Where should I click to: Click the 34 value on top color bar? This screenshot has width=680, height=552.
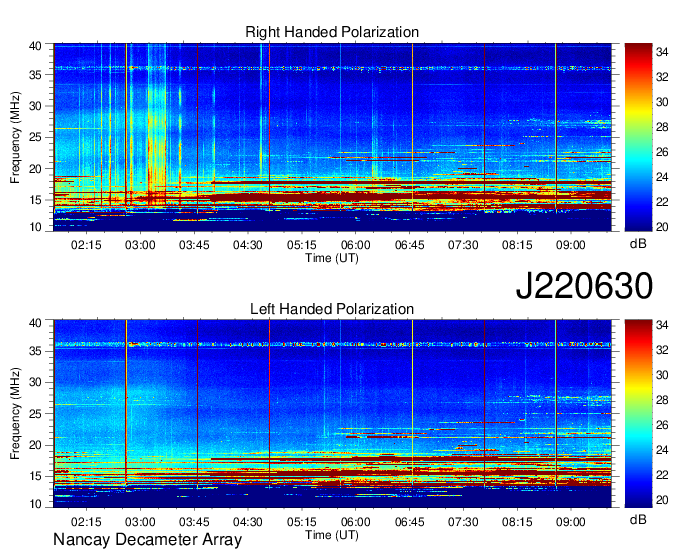click(662, 52)
